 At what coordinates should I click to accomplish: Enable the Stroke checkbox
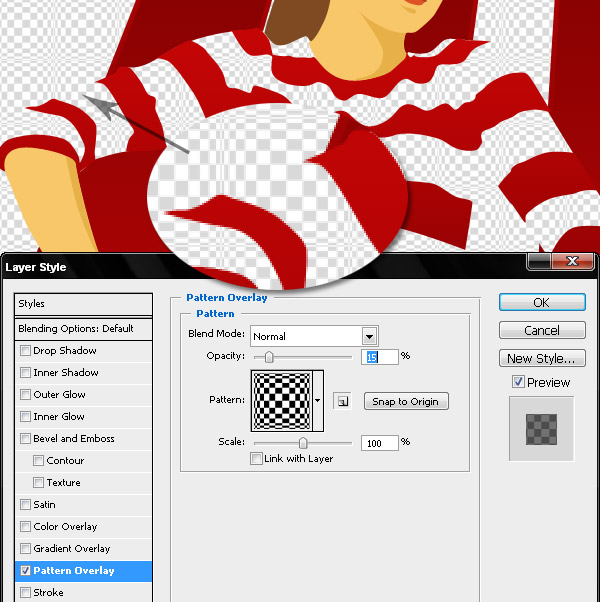click(25, 592)
